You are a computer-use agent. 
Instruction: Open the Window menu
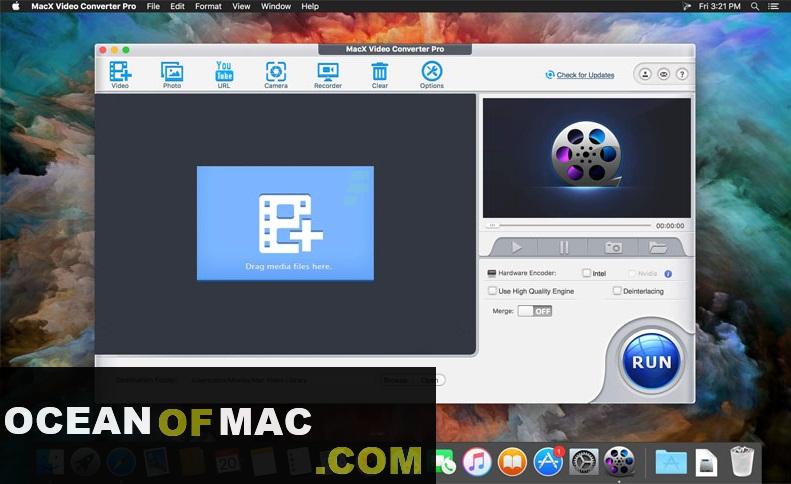276,6
